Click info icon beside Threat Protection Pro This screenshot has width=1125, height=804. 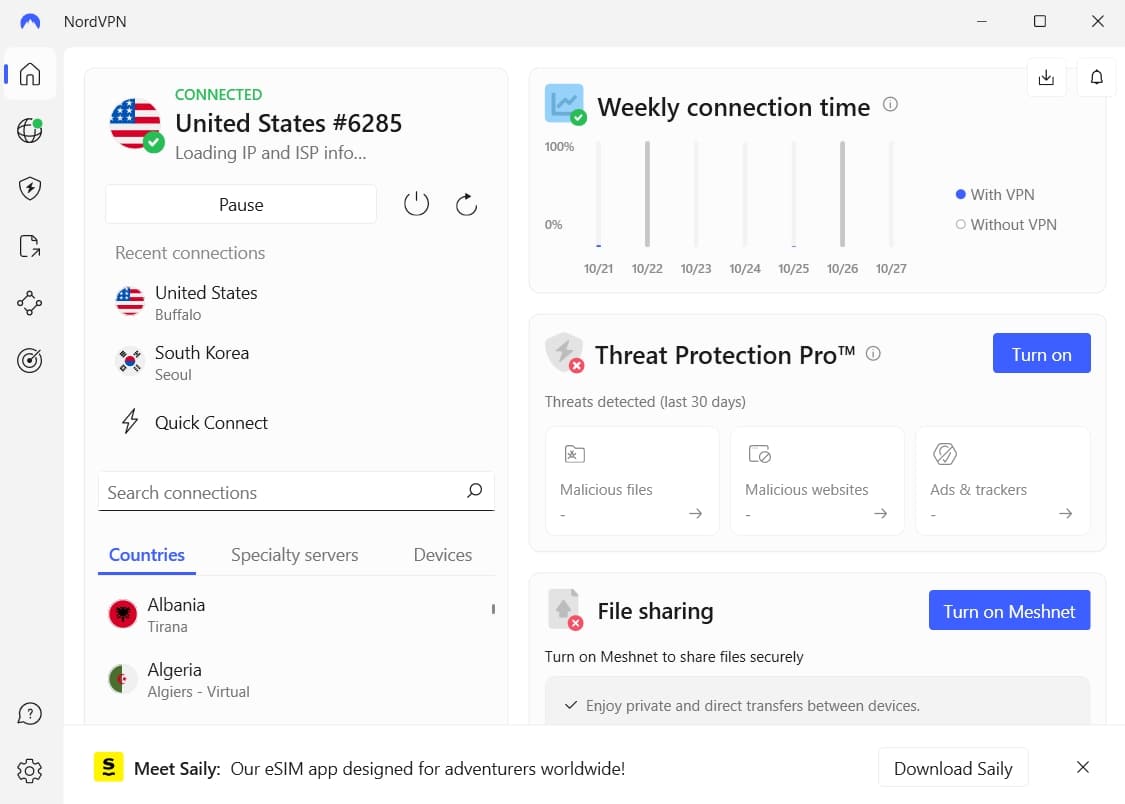tap(873, 353)
